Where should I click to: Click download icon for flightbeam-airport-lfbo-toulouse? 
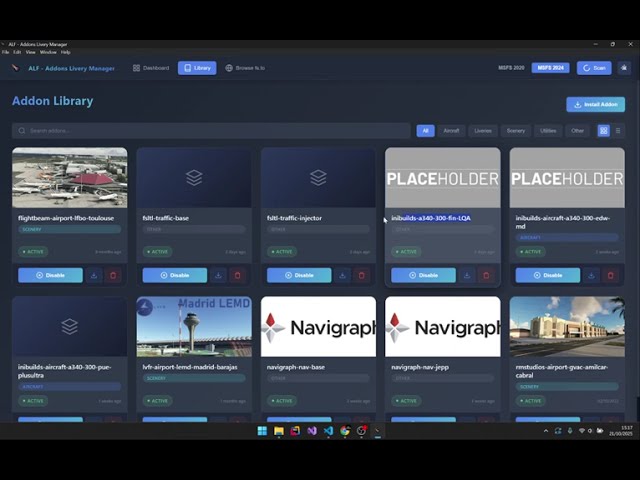coord(94,275)
